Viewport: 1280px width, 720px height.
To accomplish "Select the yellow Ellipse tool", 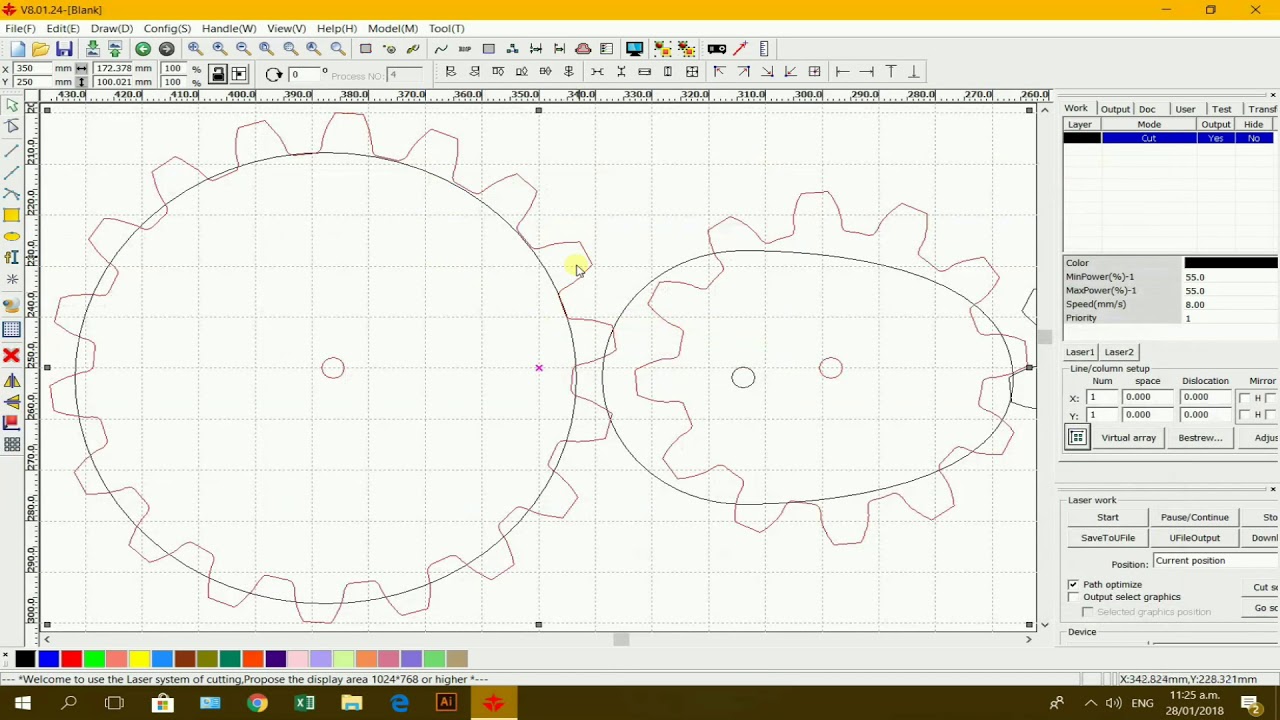I will coord(12,237).
